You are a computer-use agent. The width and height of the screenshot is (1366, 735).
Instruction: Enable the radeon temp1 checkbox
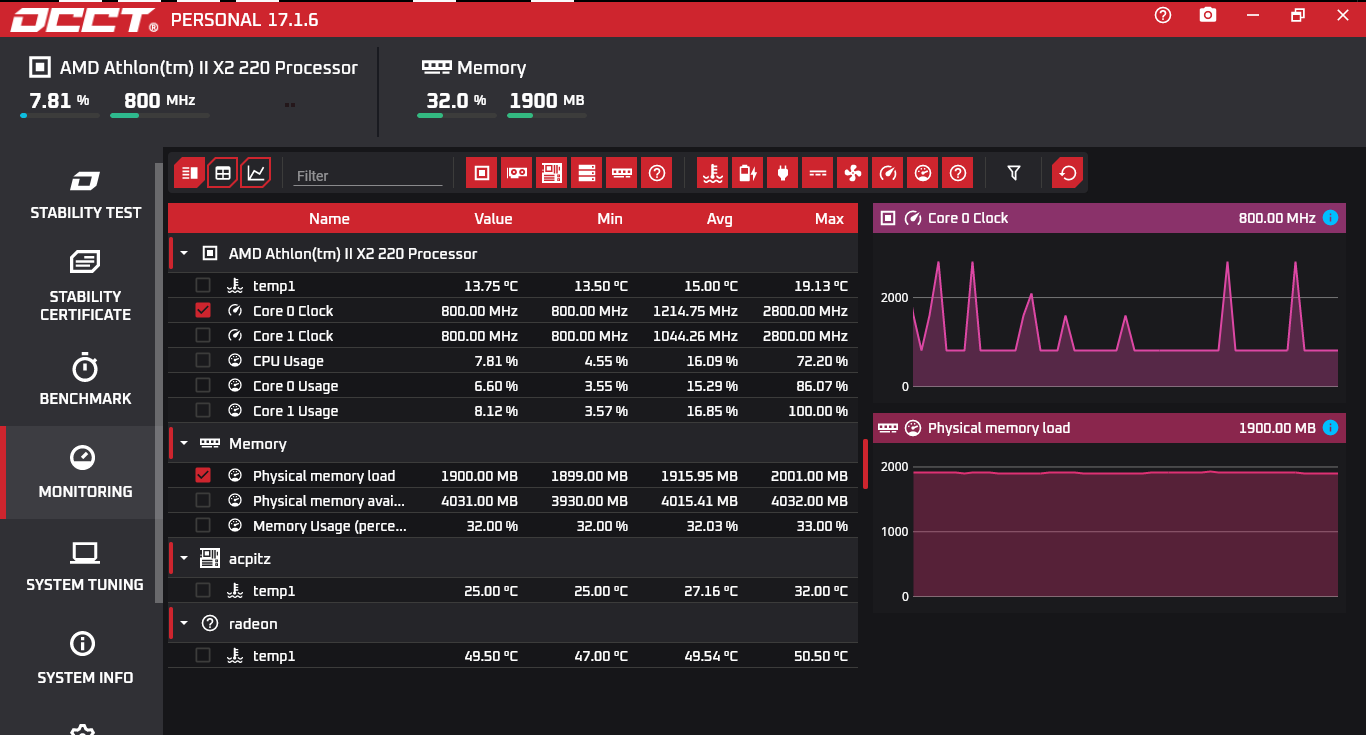pyautogui.click(x=203, y=655)
